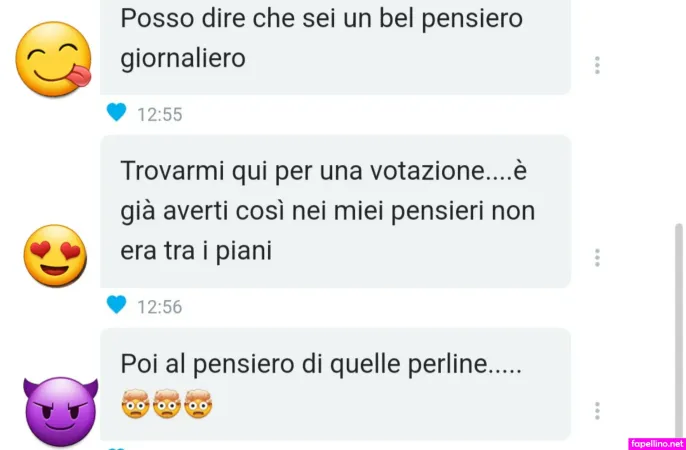Click the purple smiling devil emoji avatar

point(60,412)
